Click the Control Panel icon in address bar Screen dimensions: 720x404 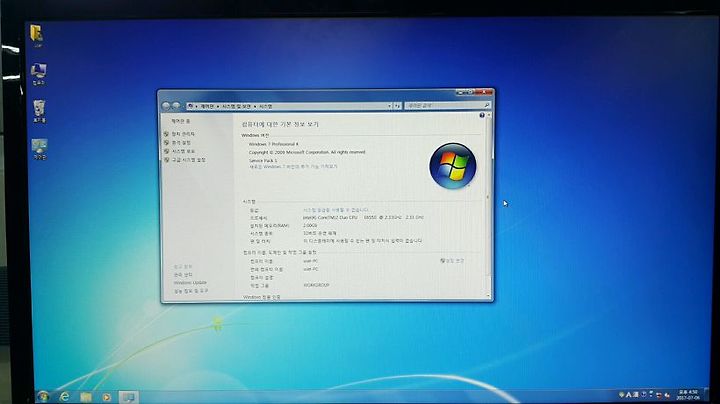[x=190, y=106]
